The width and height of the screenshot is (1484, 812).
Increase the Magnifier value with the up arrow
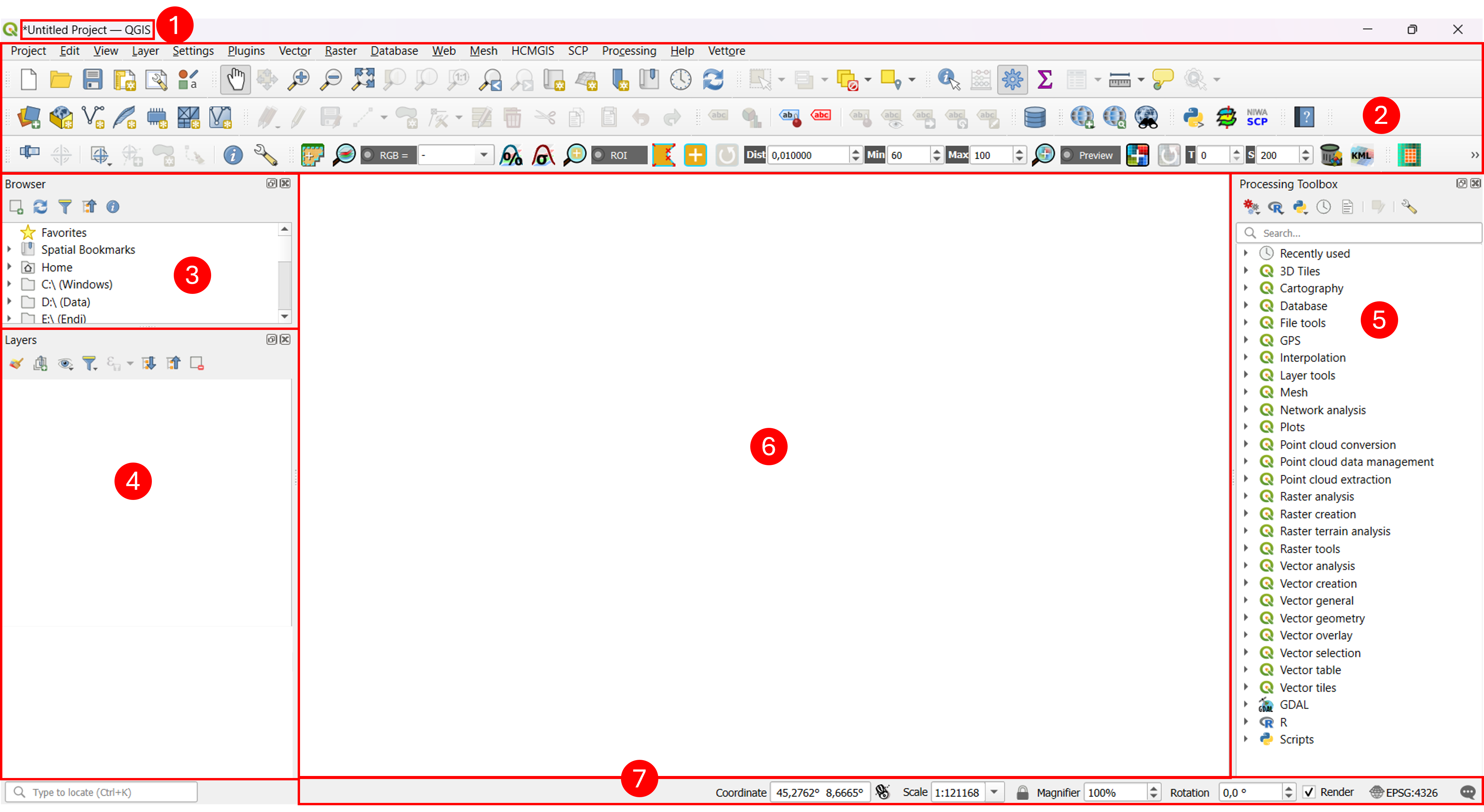coord(1153,788)
